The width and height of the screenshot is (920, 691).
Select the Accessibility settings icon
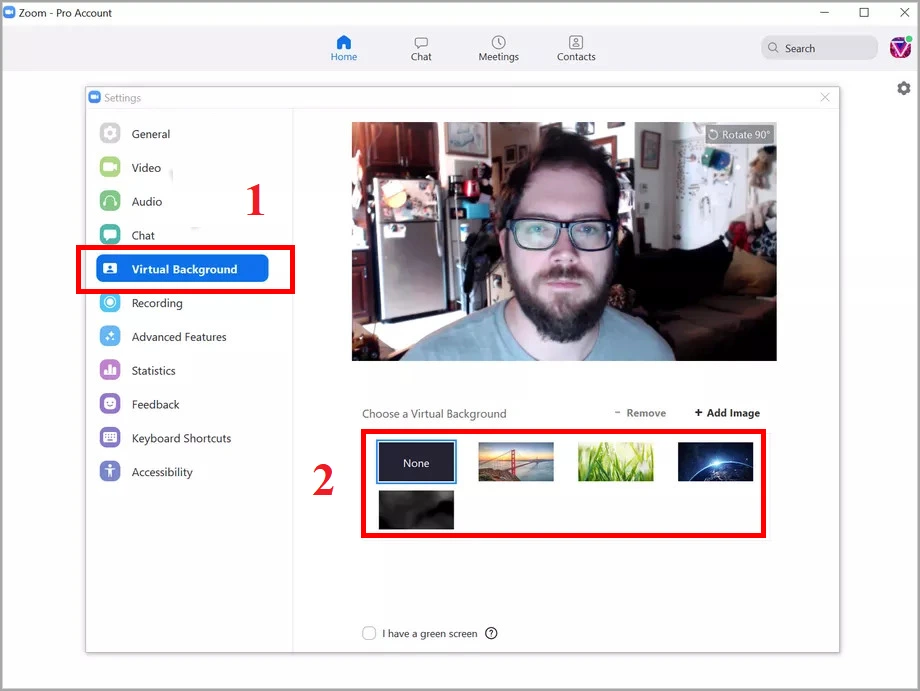(x=108, y=471)
